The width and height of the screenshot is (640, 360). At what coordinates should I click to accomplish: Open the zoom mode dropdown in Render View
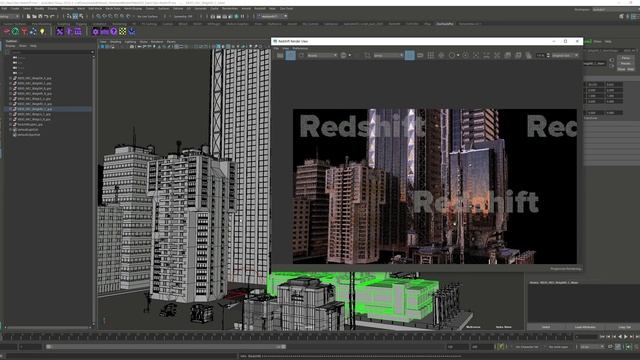click(x=565, y=55)
